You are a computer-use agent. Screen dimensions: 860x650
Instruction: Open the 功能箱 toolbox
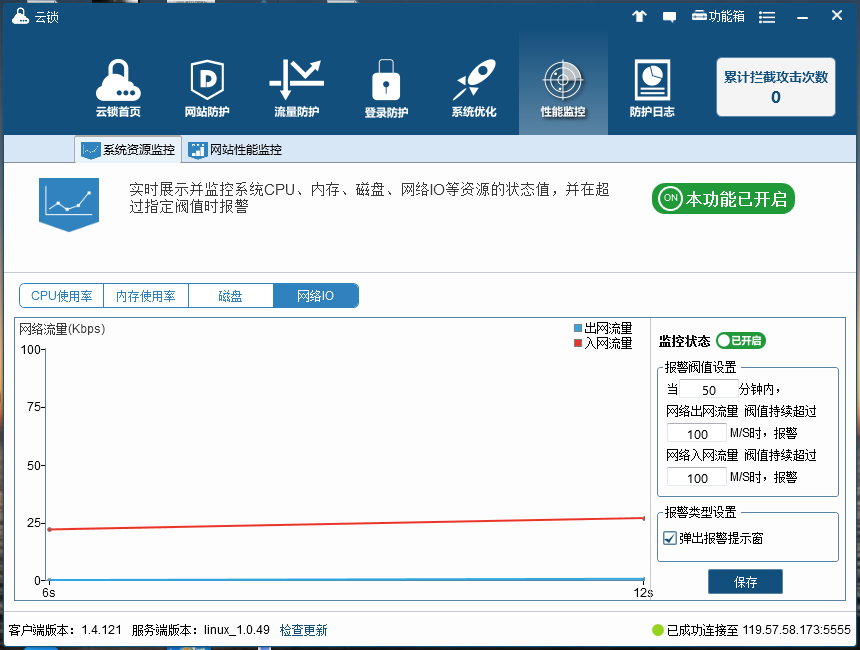point(717,17)
